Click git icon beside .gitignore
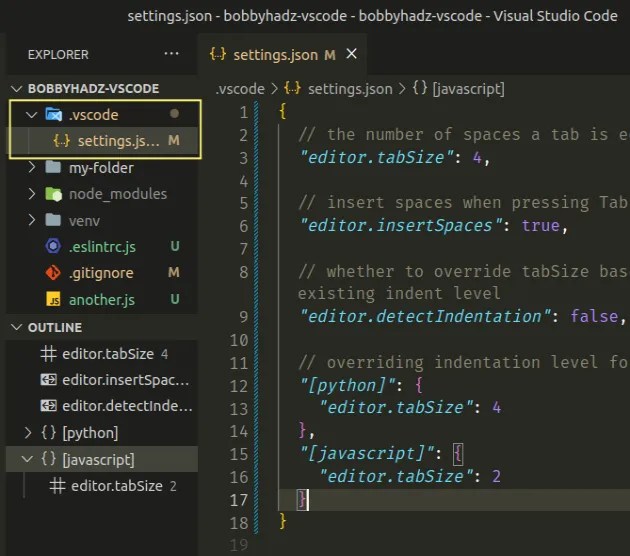630x556 pixels. click(53, 273)
